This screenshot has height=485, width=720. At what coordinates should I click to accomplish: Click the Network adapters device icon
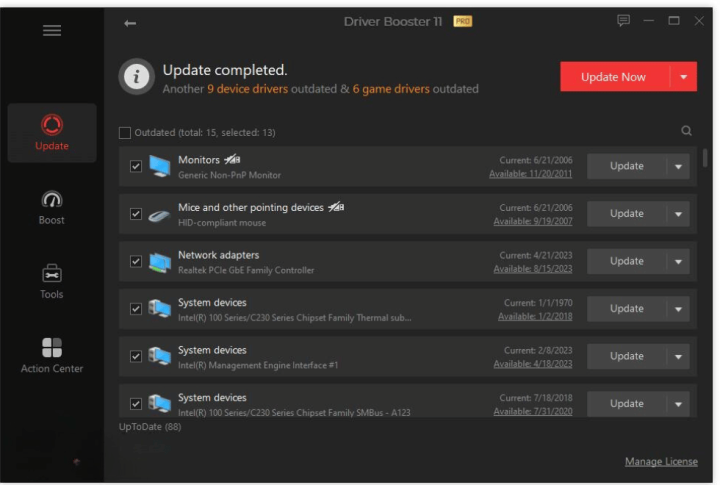click(x=160, y=262)
